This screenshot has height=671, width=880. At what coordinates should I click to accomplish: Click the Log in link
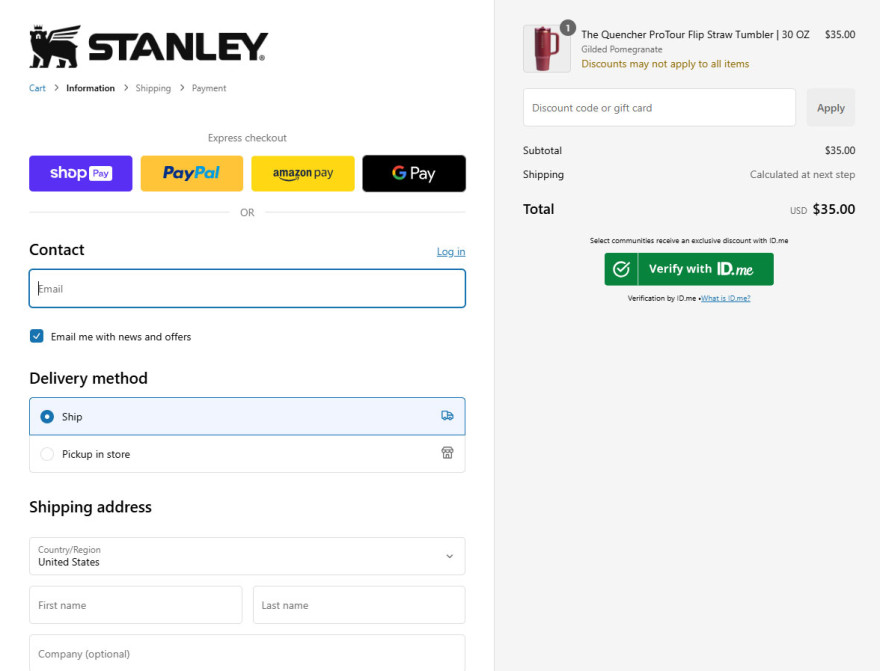click(451, 251)
